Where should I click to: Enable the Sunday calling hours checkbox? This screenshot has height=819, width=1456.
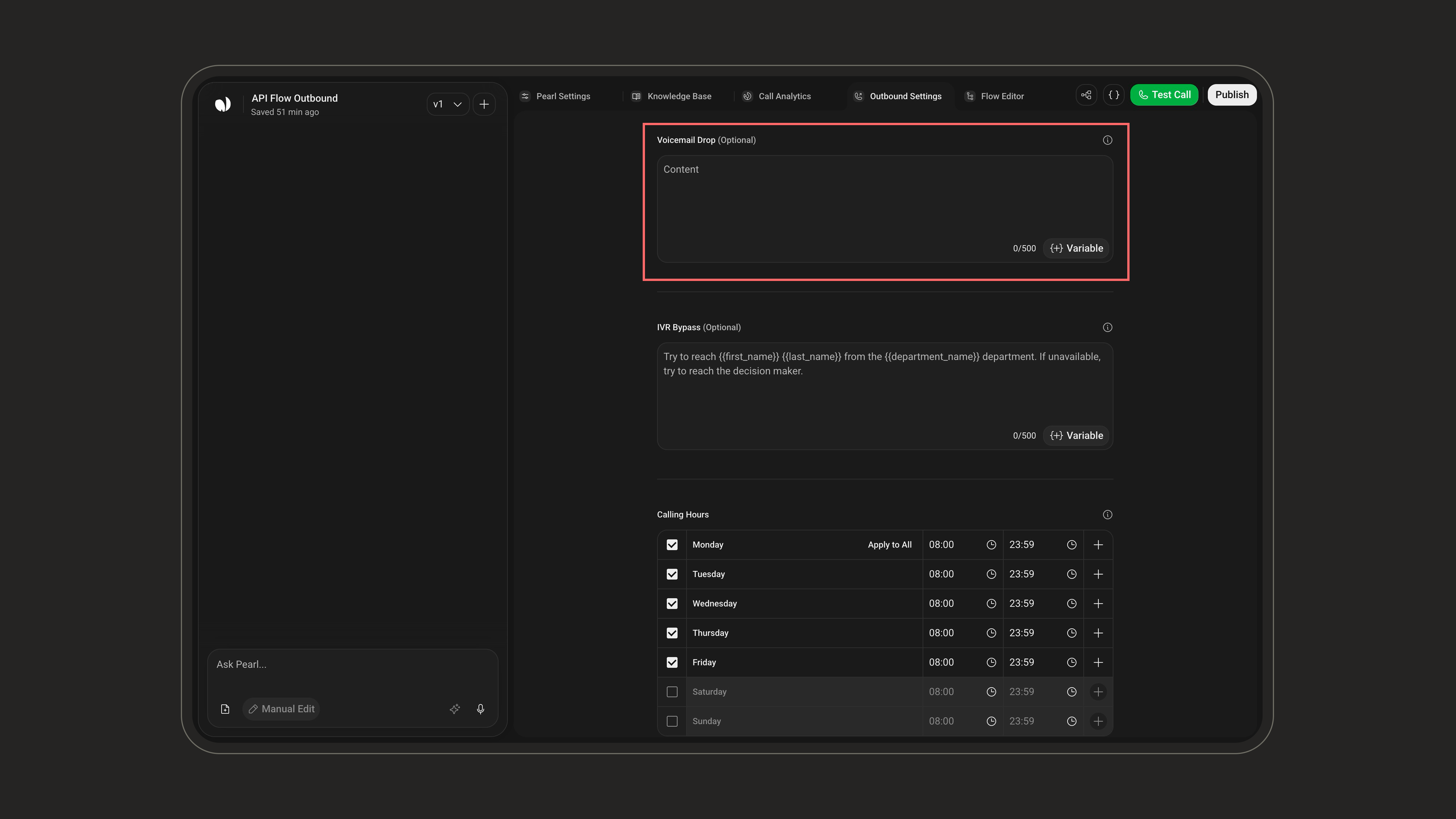[672, 721]
